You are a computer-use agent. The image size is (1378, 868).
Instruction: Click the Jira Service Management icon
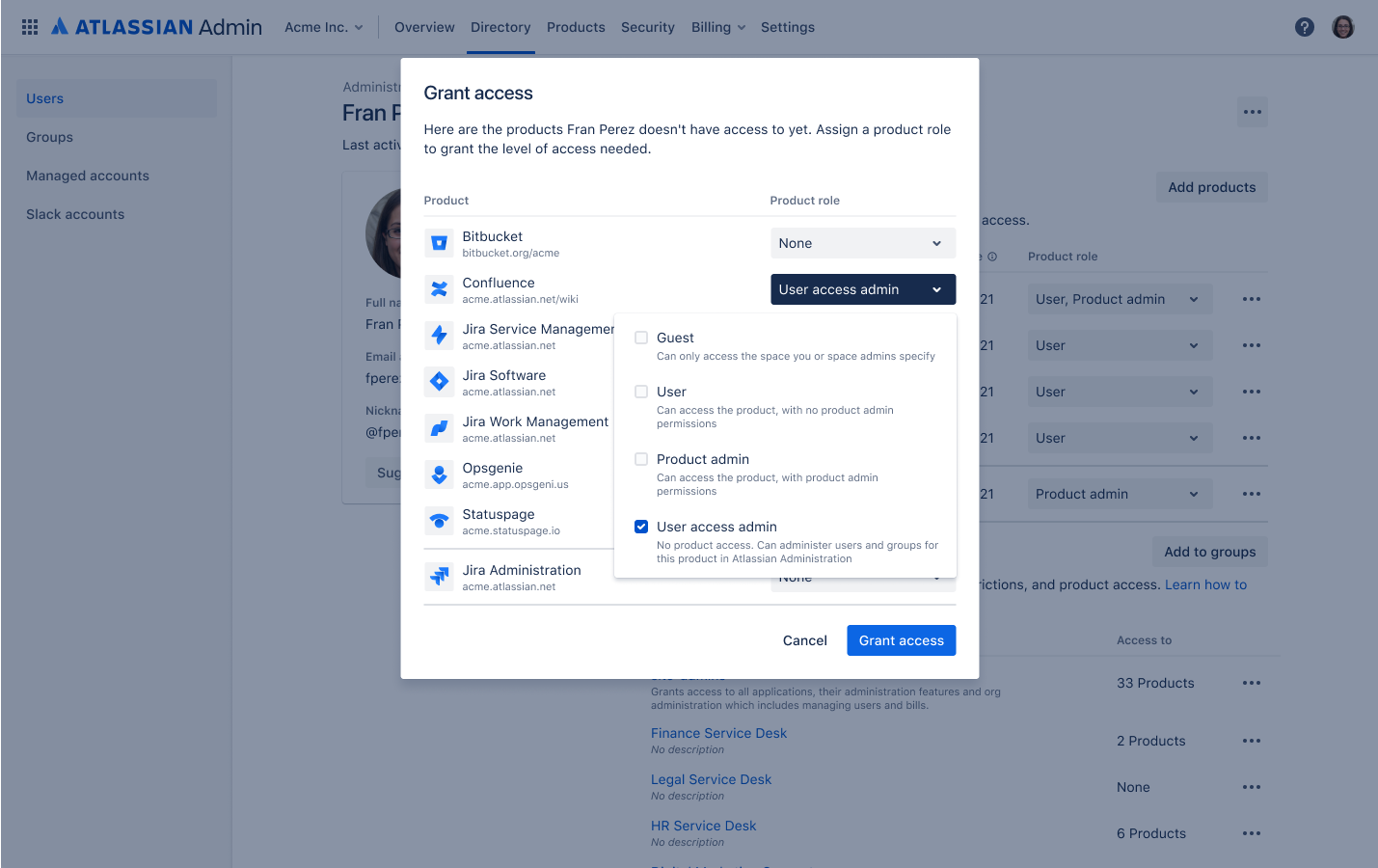(x=439, y=336)
